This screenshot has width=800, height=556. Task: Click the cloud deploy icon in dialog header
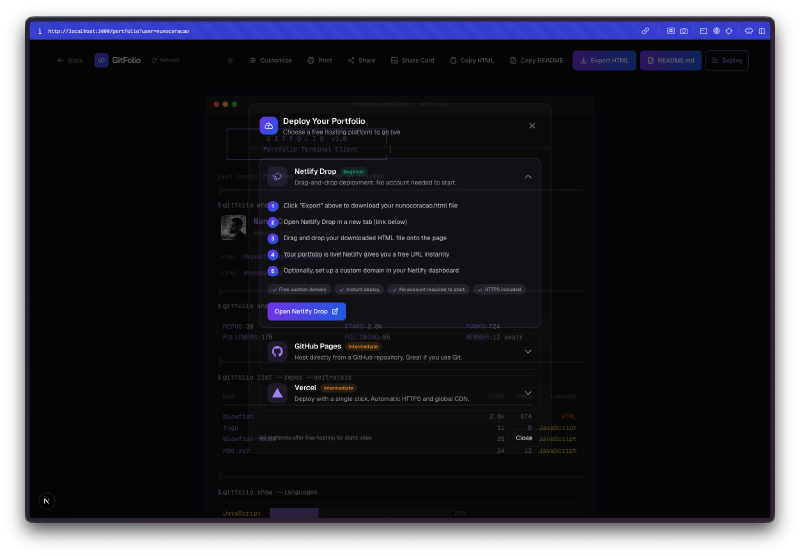click(268, 126)
